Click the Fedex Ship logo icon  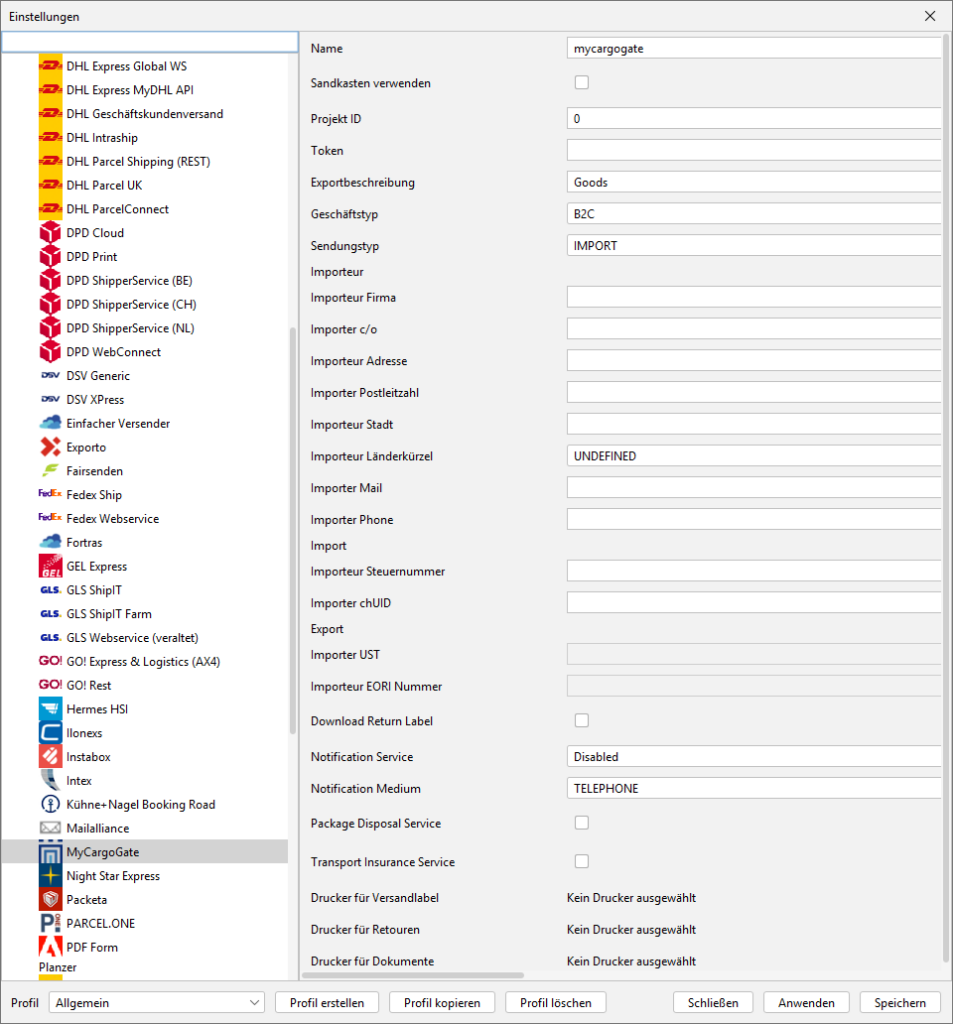[50, 495]
